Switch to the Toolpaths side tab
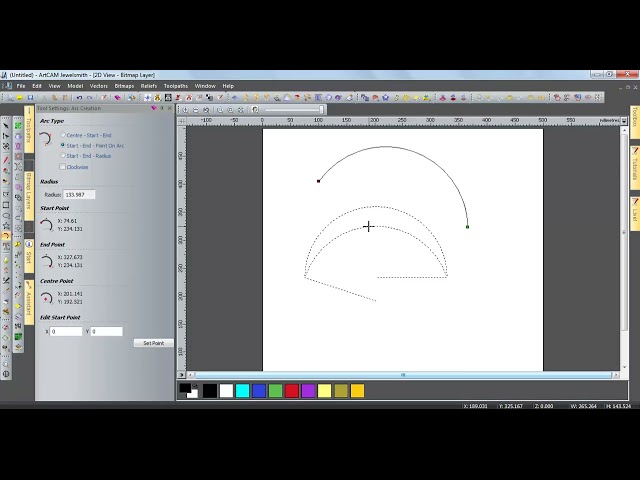 pos(29,129)
